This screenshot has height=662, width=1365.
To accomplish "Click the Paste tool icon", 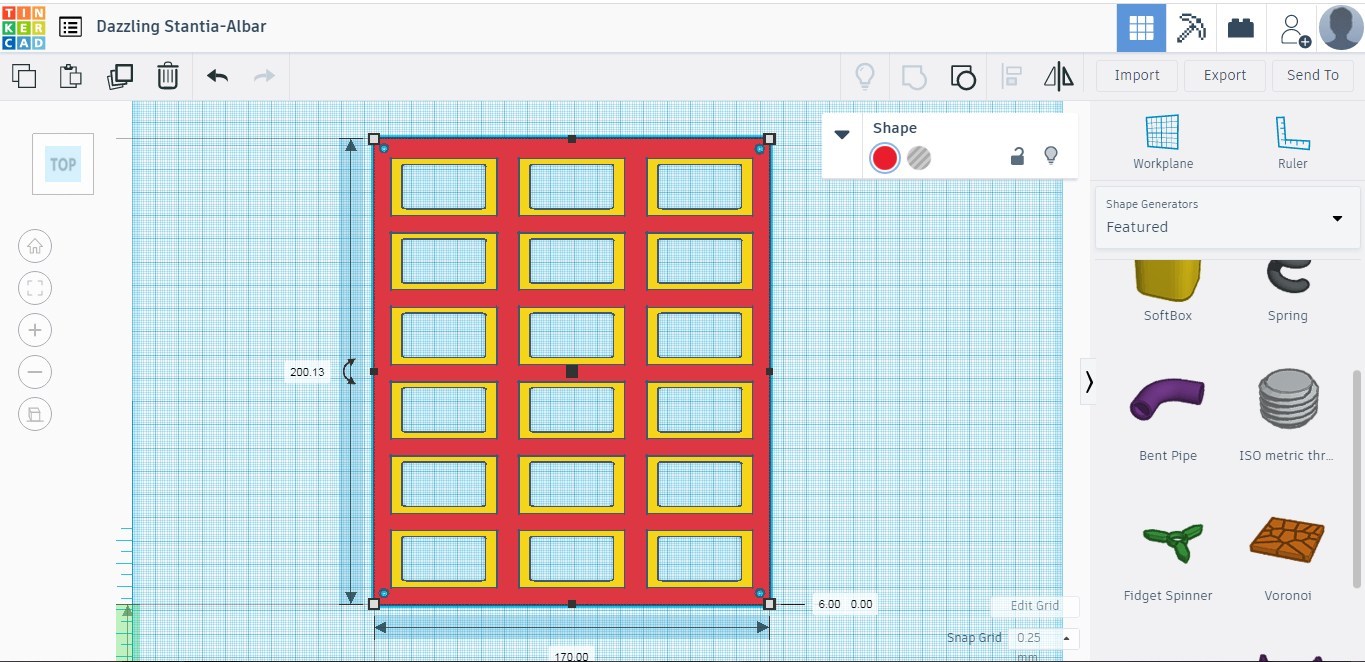I will pyautogui.click(x=70, y=76).
